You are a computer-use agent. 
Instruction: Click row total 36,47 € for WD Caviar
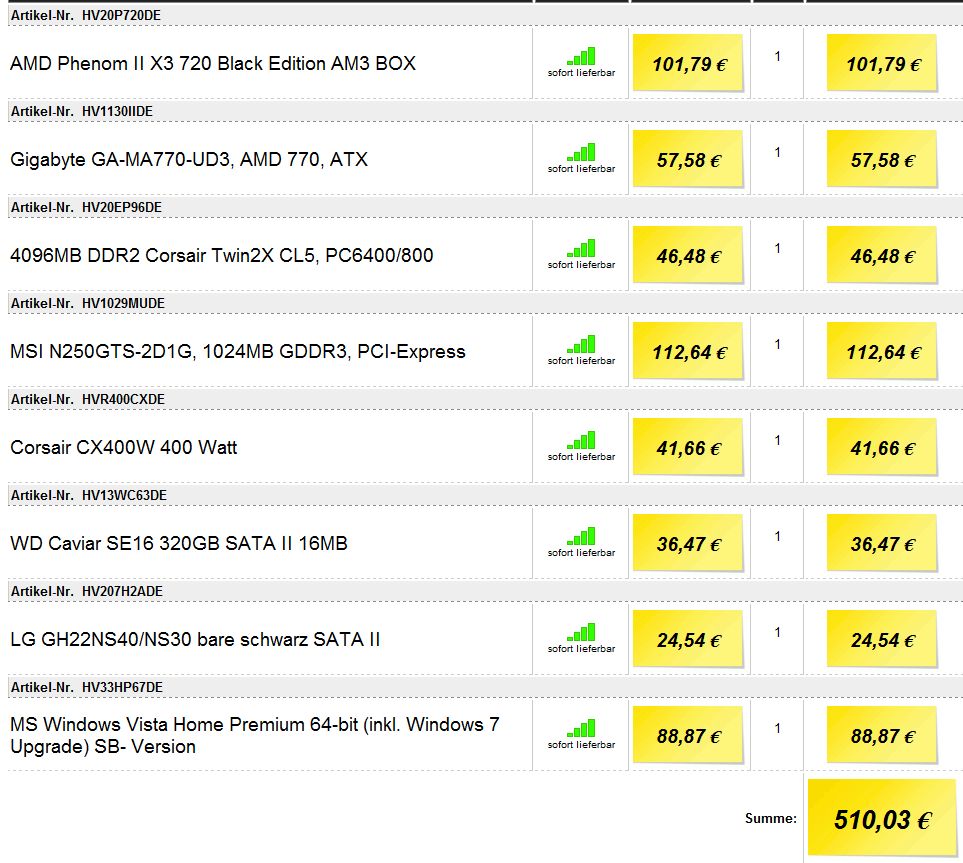[x=882, y=543]
